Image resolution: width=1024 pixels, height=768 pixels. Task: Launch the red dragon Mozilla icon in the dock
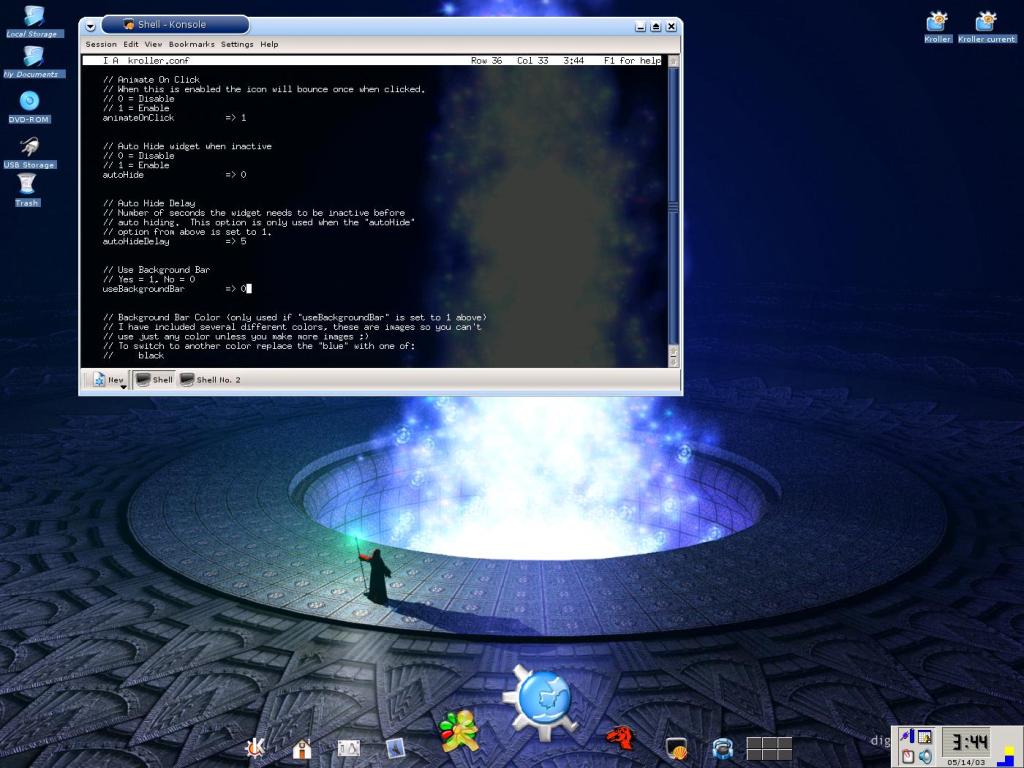(620, 739)
